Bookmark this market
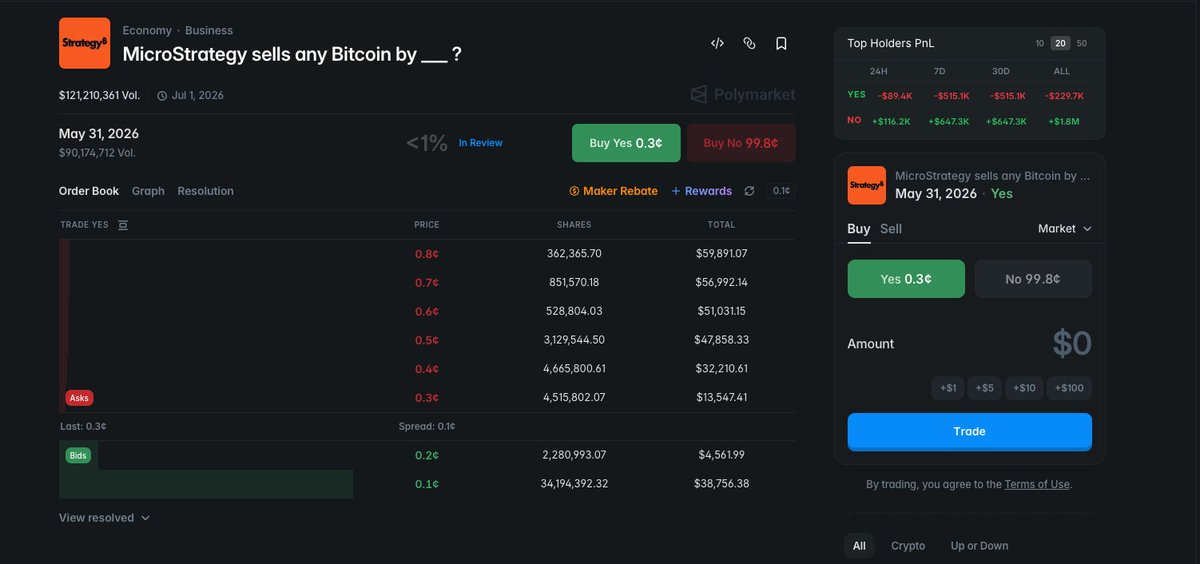The width and height of the screenshot is (1200, 564). coord(781,43)
